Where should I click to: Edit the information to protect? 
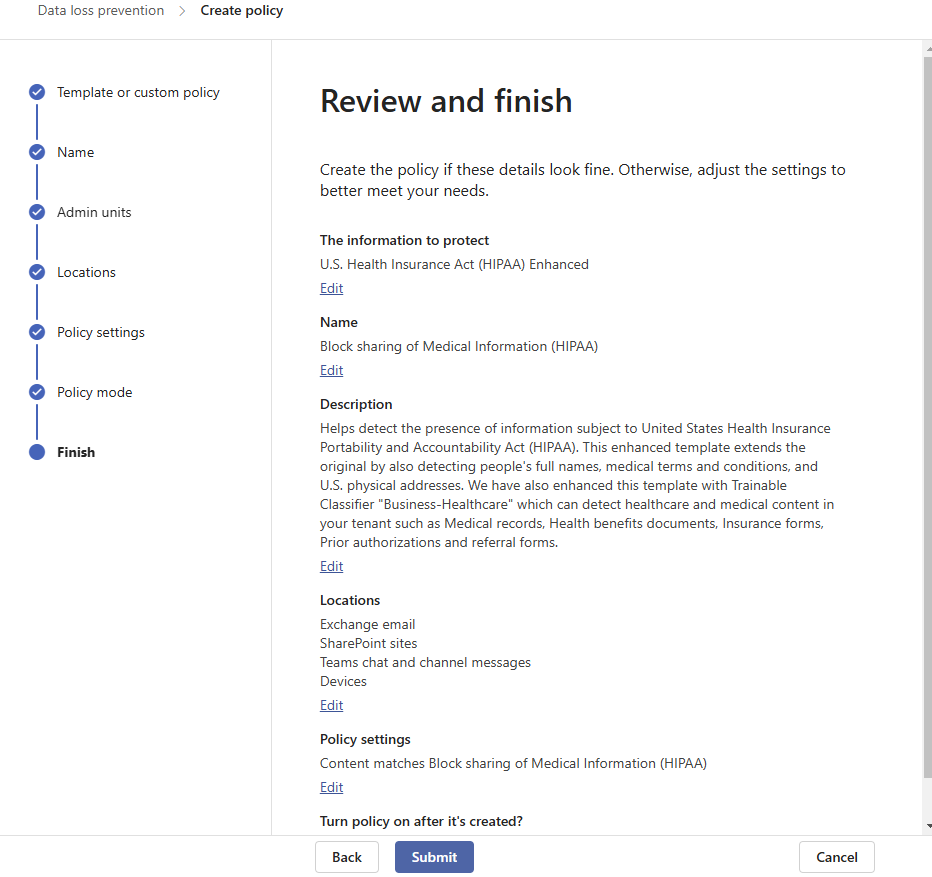point(331,288)
